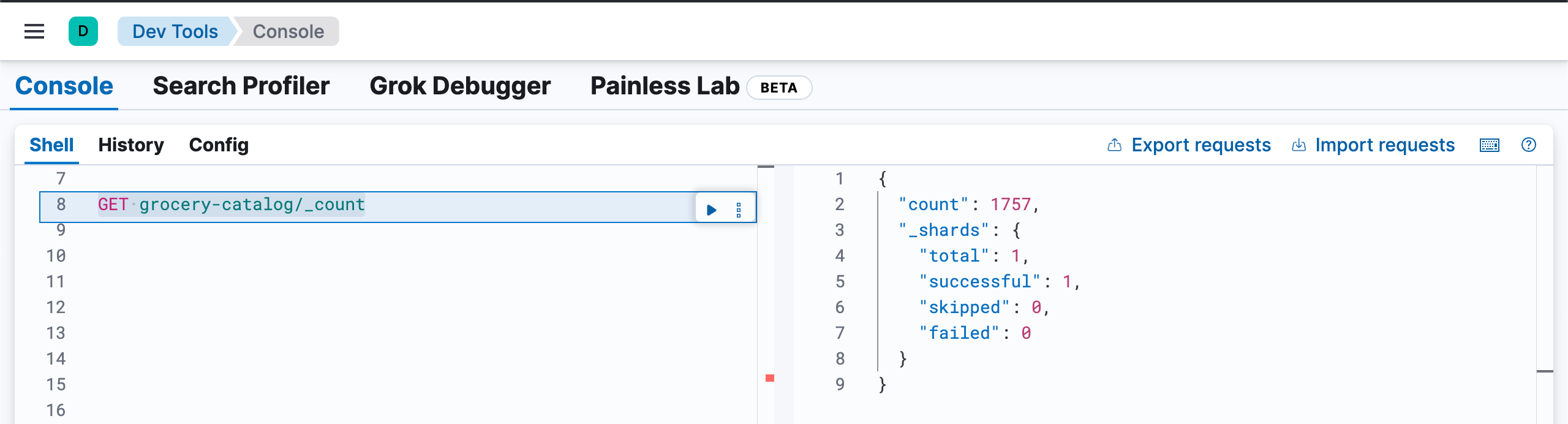The width and height of the screenshot is (1568, 424).
Task: Click the red error marker in editor scrollbar
Action: click(770, 378)
